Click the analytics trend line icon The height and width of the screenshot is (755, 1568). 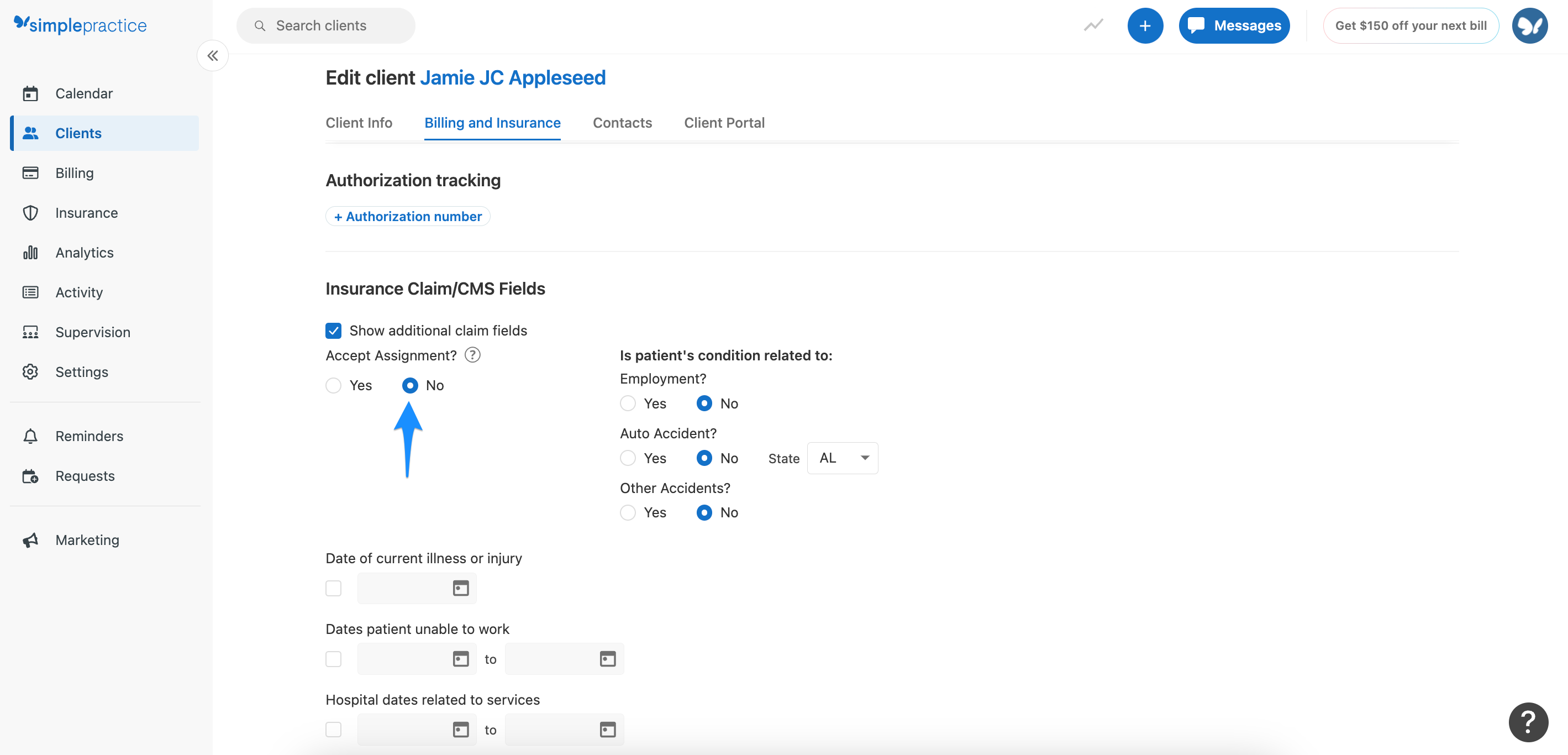1093,25
